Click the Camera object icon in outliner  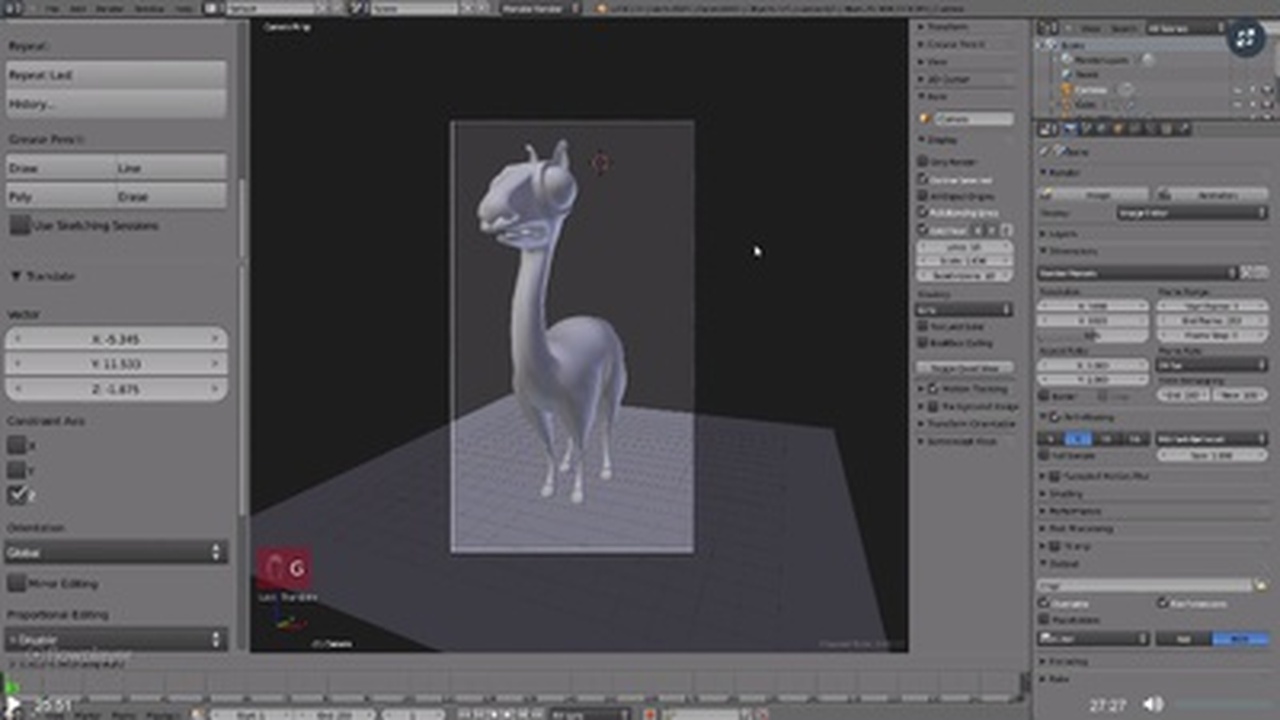pos(1067,89)
